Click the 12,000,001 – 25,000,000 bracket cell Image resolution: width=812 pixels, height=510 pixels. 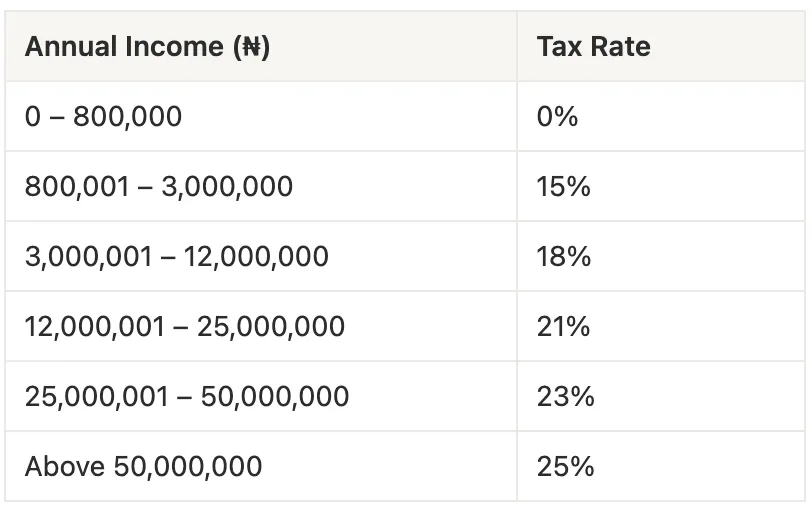[x=261, y=326]
